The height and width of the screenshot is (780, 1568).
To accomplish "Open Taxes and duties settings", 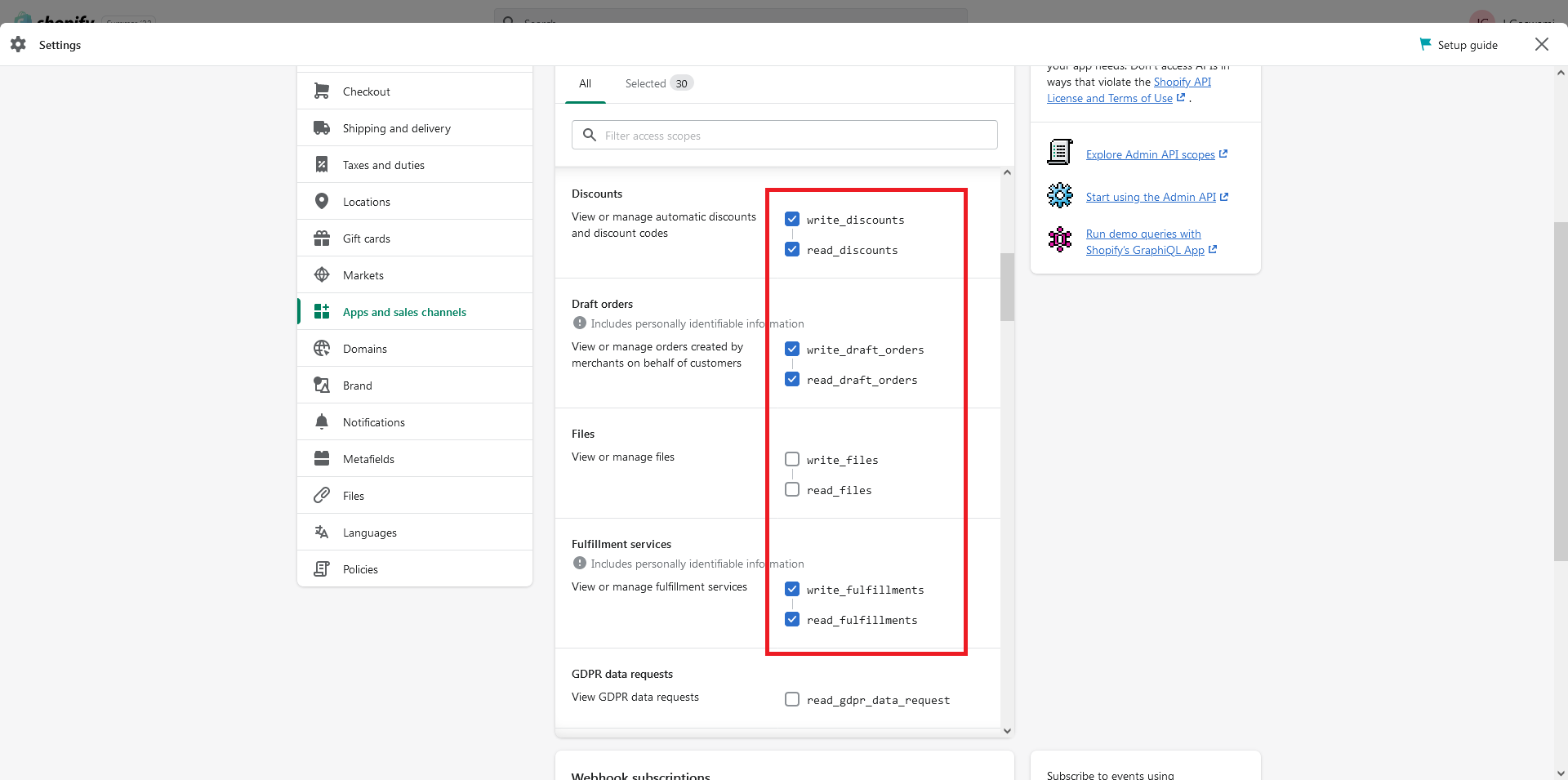I will pos(415,165).
